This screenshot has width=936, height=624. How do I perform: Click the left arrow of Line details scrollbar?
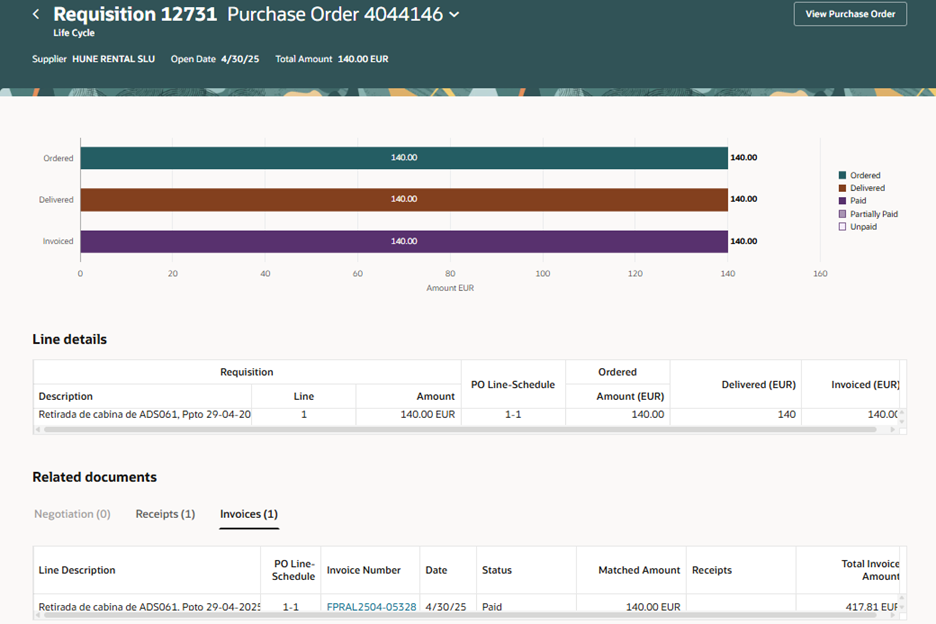pyautogui.click(x=38, y=429)
